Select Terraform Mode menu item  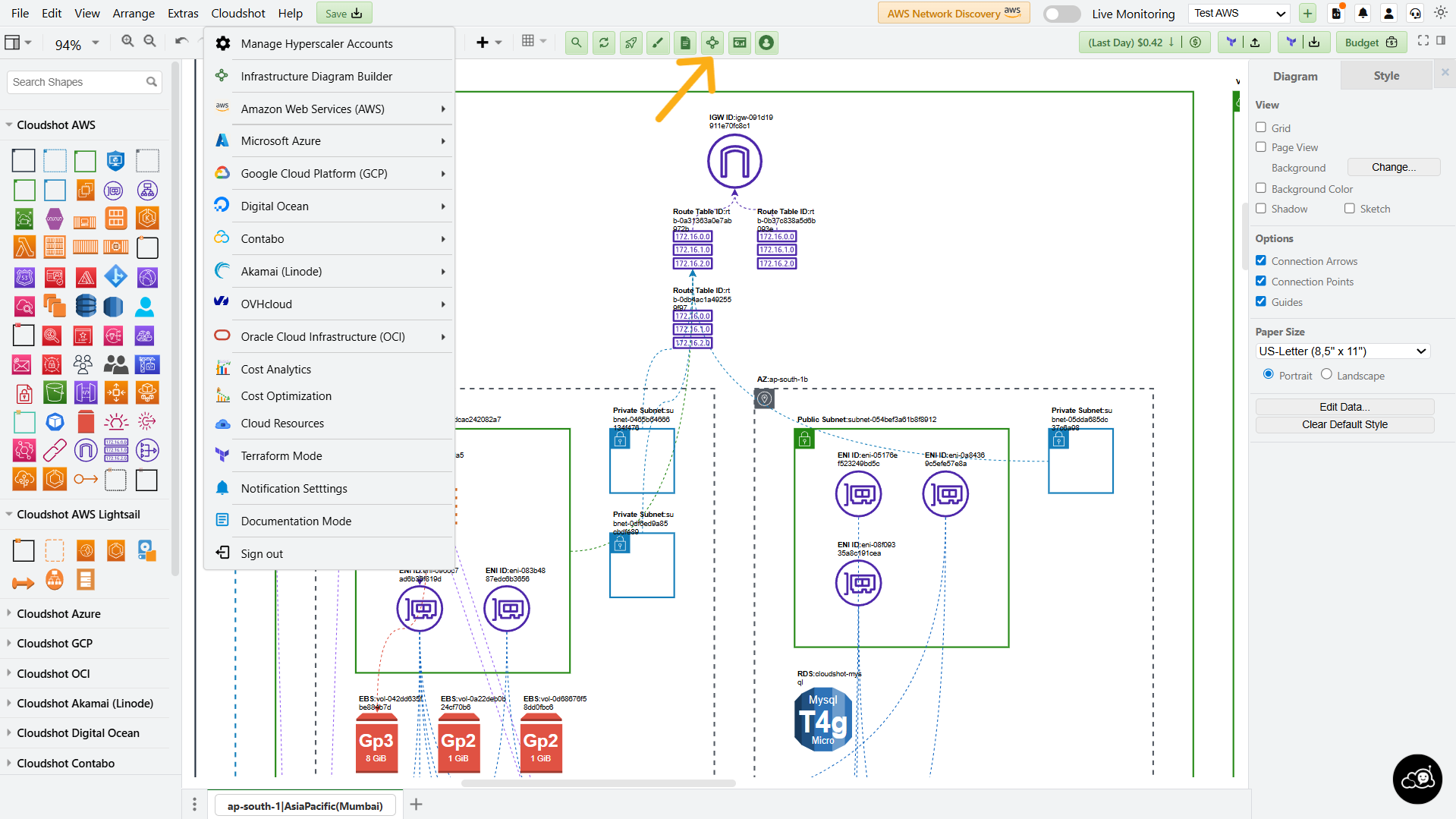point(329,456)
